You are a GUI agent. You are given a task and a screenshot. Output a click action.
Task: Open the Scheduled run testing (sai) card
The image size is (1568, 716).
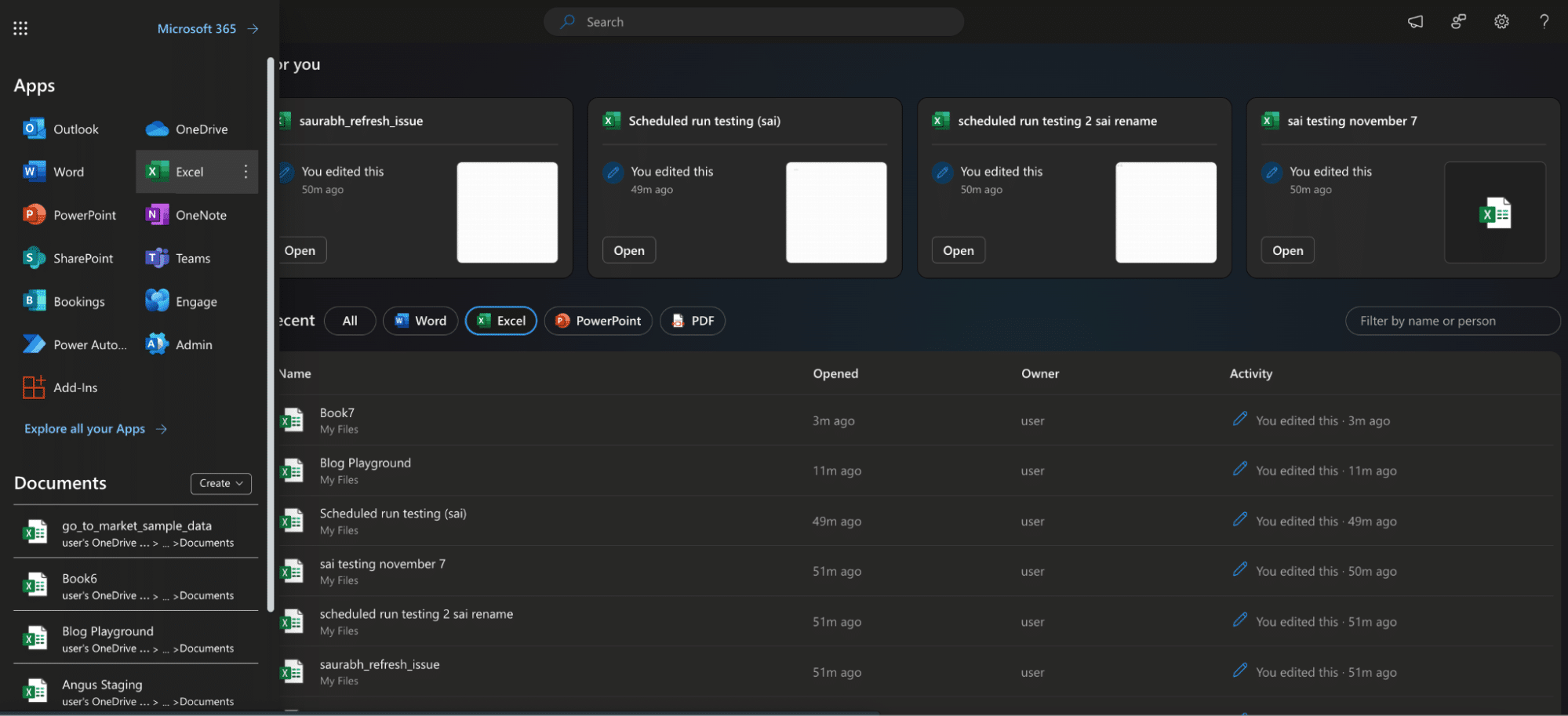point(629,250)
